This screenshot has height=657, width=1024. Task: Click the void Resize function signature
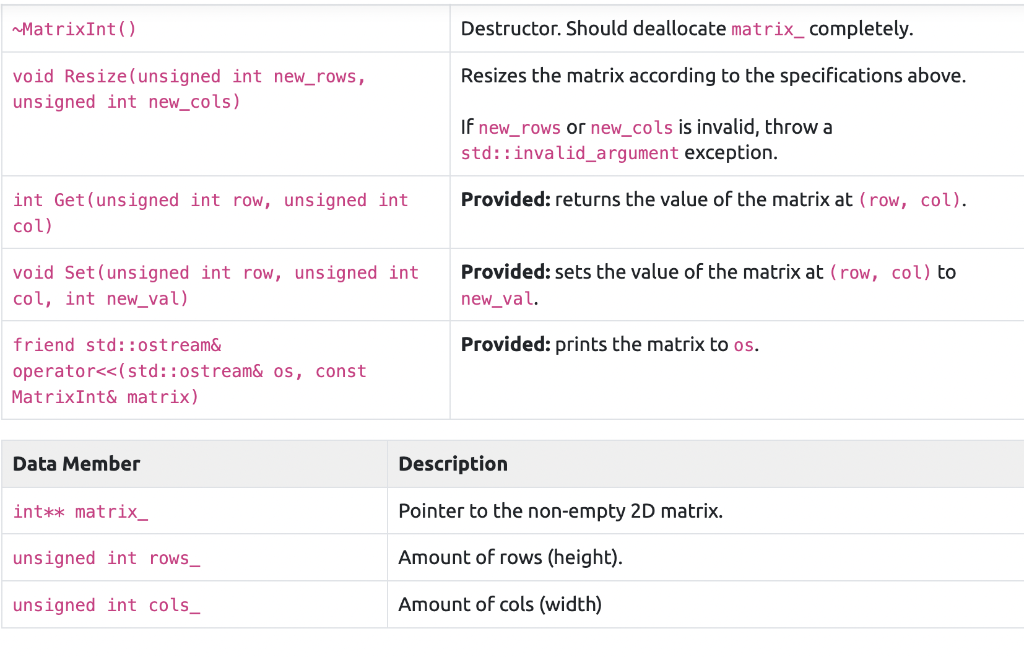[189, 89]
